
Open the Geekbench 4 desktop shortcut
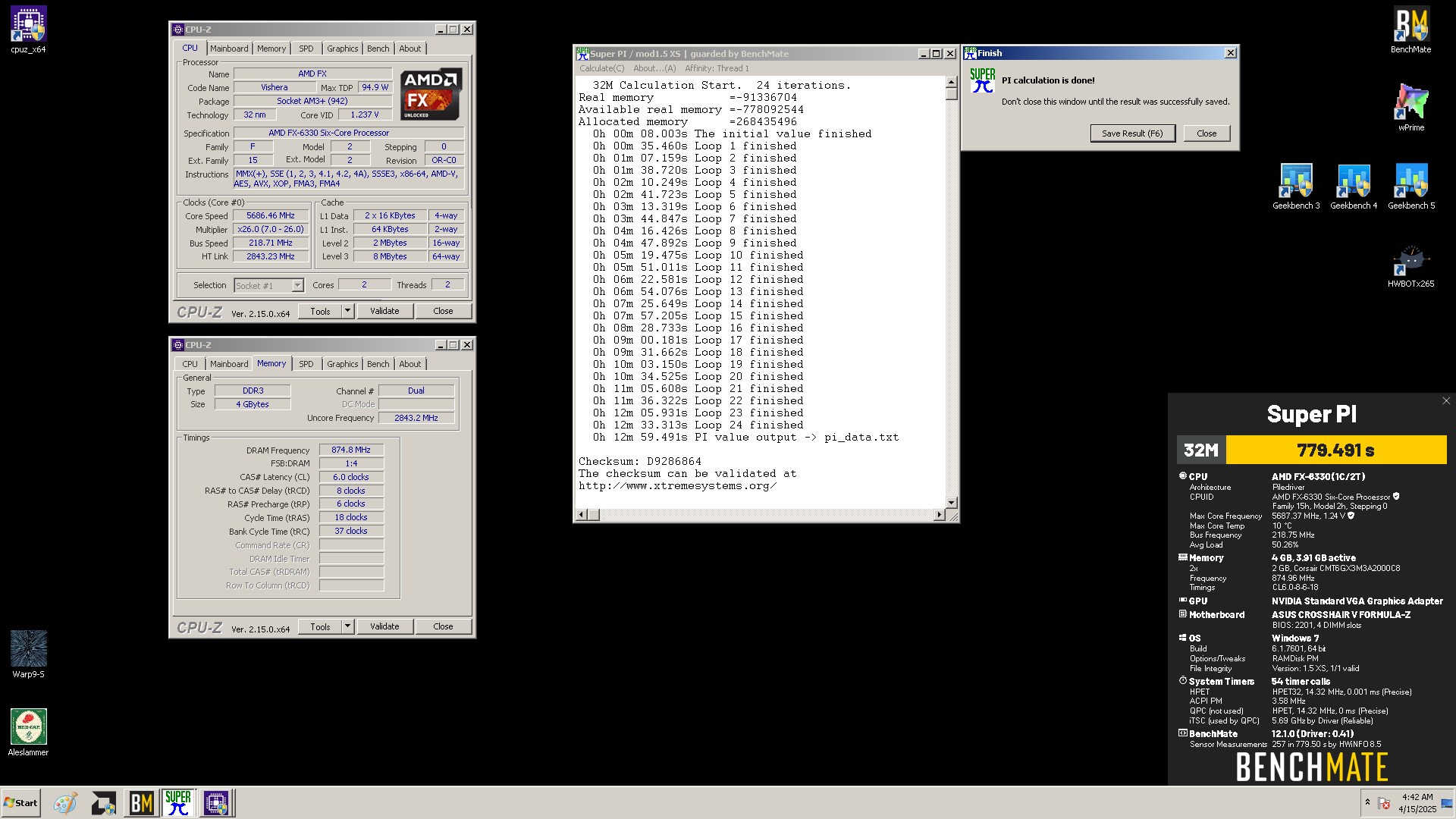pyautogui.click(x=1354, y=187)
